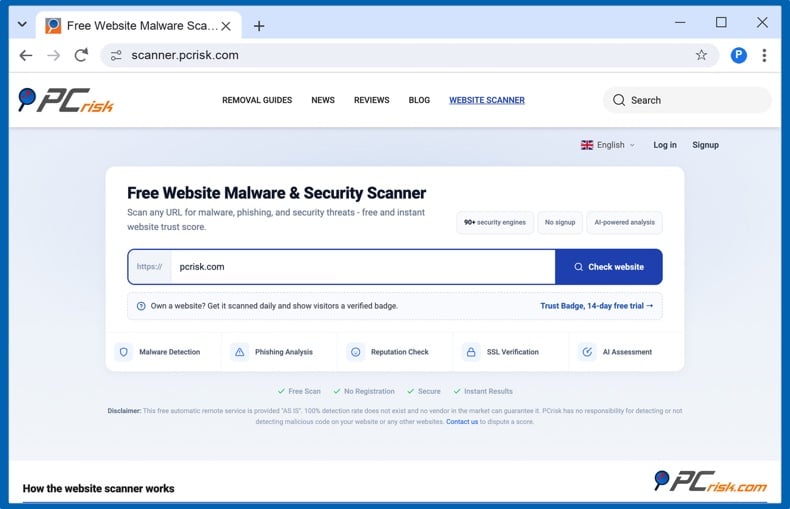Click the Log in link
Image resolution: width=790 pixels, height=509 pixels.
coord(665,145)
